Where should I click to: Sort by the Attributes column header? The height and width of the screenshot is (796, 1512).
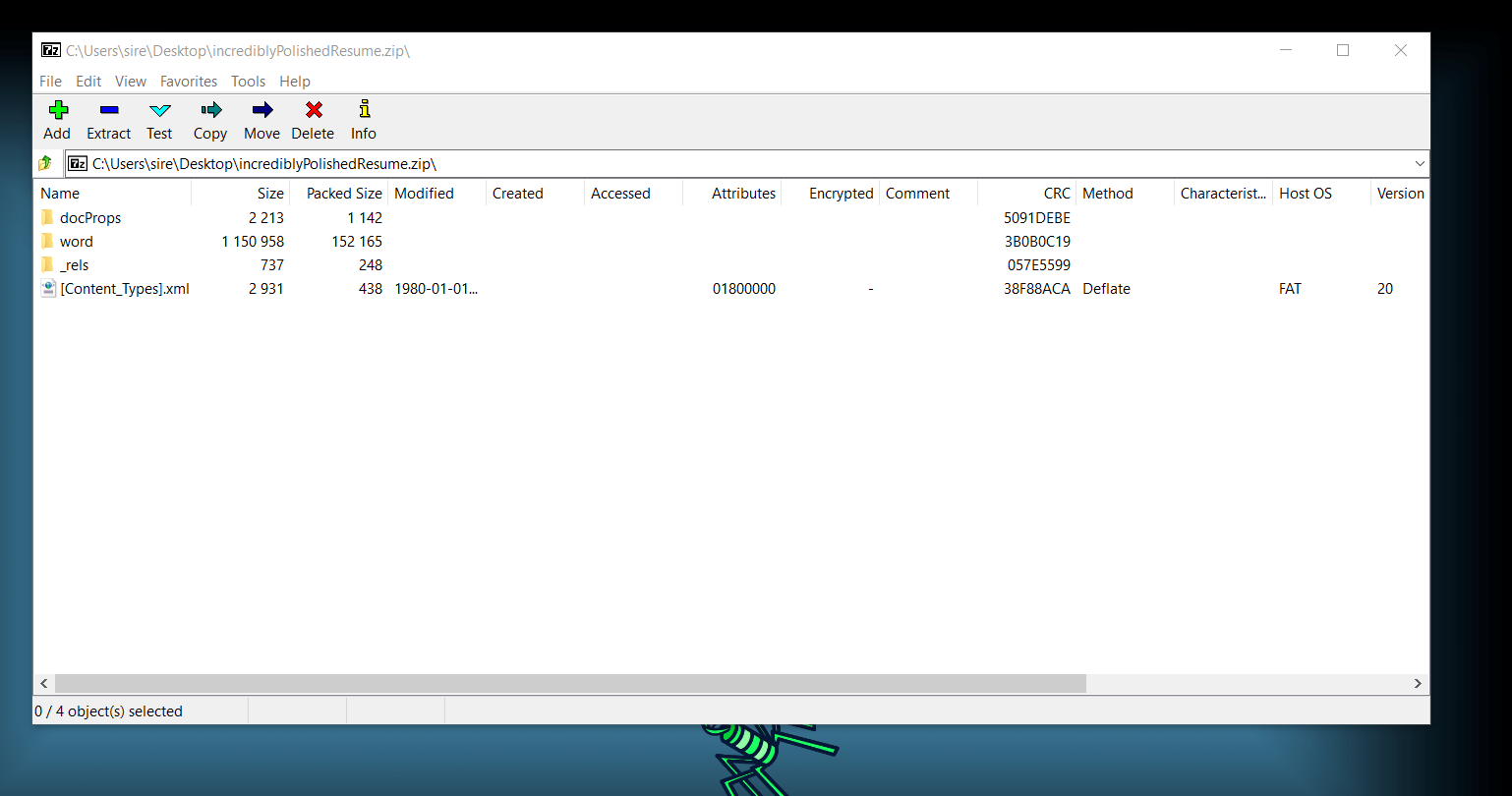coord(732,194)
